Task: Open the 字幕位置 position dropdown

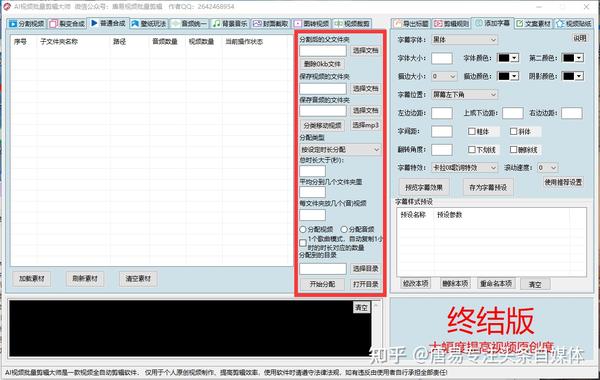Action: pyautogui.click(x=464, y=94)
